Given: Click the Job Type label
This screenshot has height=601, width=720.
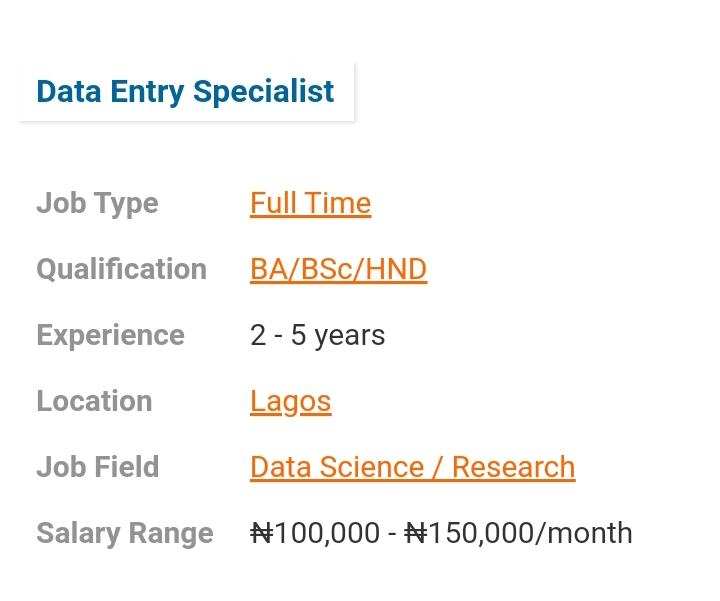Looking at the screenshot, I should point(97,203).
